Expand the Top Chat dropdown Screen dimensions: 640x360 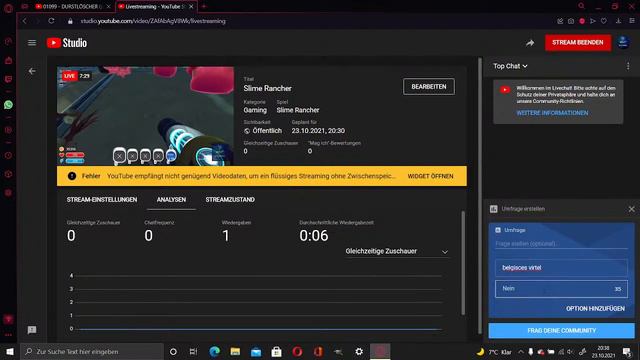point(510,66)
